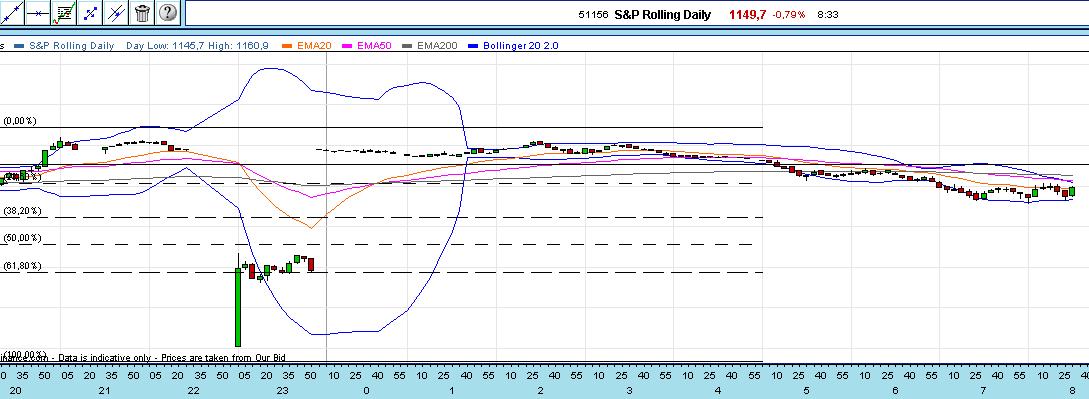Click the (50,00%) Fibonacci level label

pos(22,238)
